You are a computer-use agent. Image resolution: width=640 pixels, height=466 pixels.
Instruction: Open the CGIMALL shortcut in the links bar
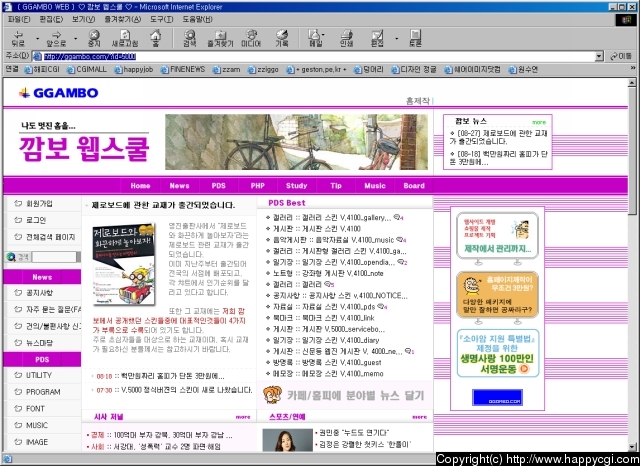(87, 70)
